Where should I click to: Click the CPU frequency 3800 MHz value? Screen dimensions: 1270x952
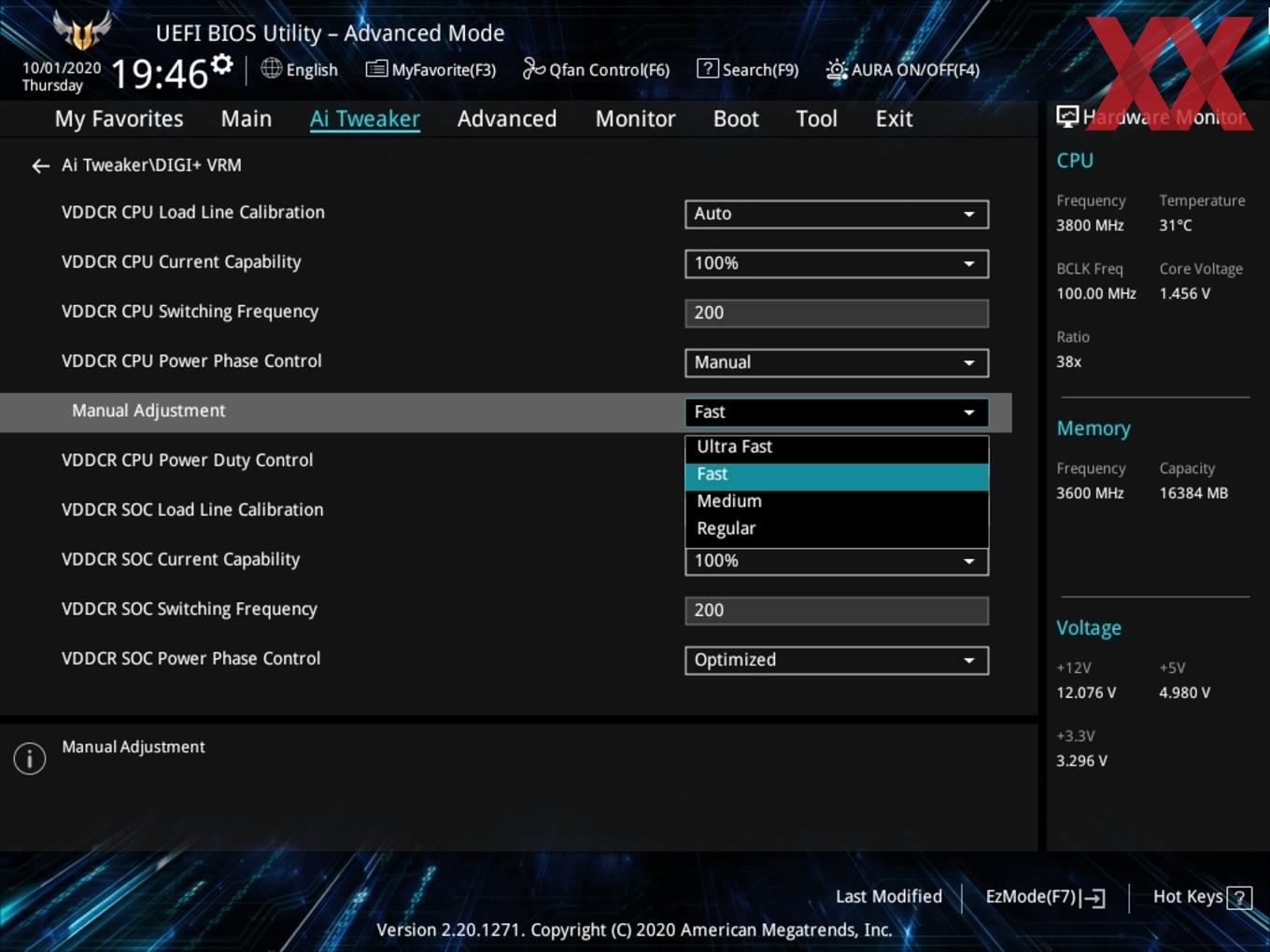click(x=1090, y=226)
